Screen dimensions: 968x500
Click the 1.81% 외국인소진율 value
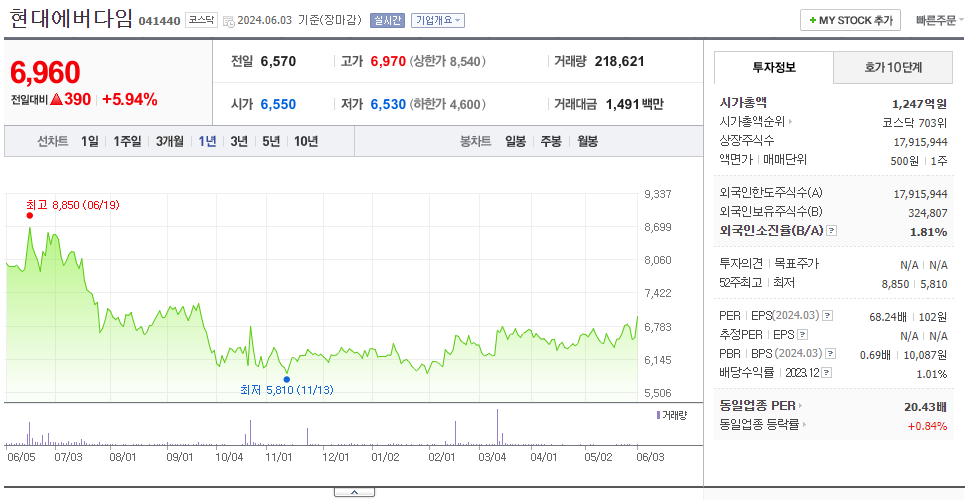928,232
